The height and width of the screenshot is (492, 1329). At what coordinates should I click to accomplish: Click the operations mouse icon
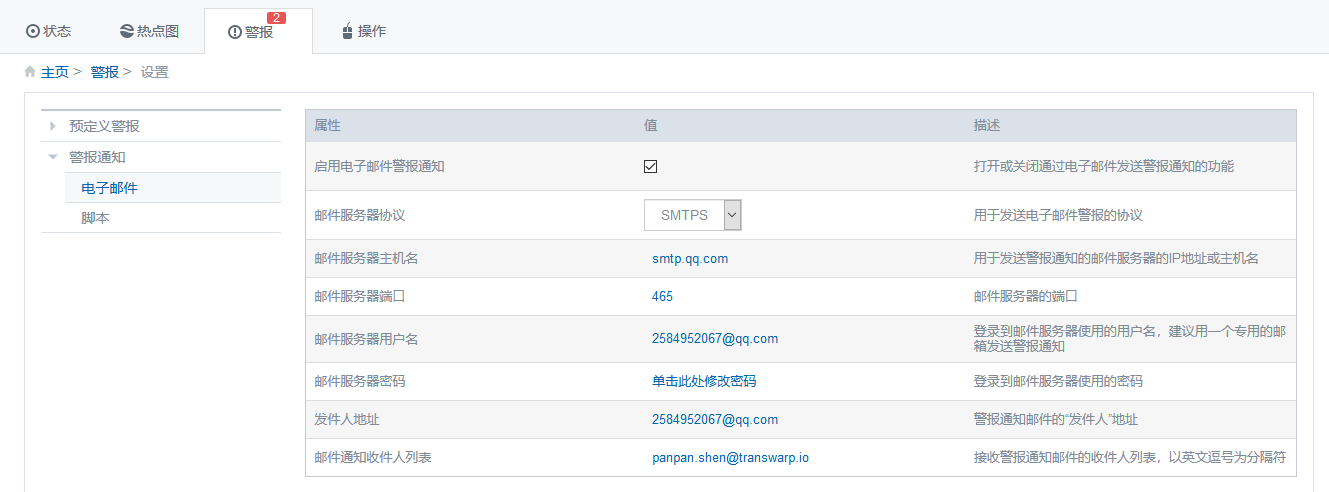click(347, 31)
